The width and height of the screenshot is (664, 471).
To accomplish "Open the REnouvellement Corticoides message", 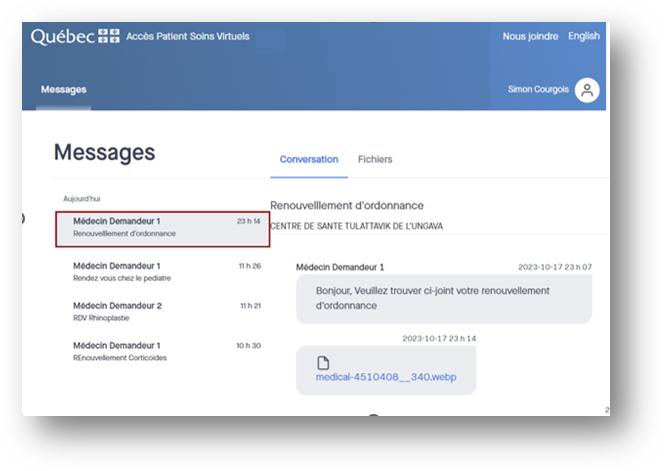I will pos(163,351).
